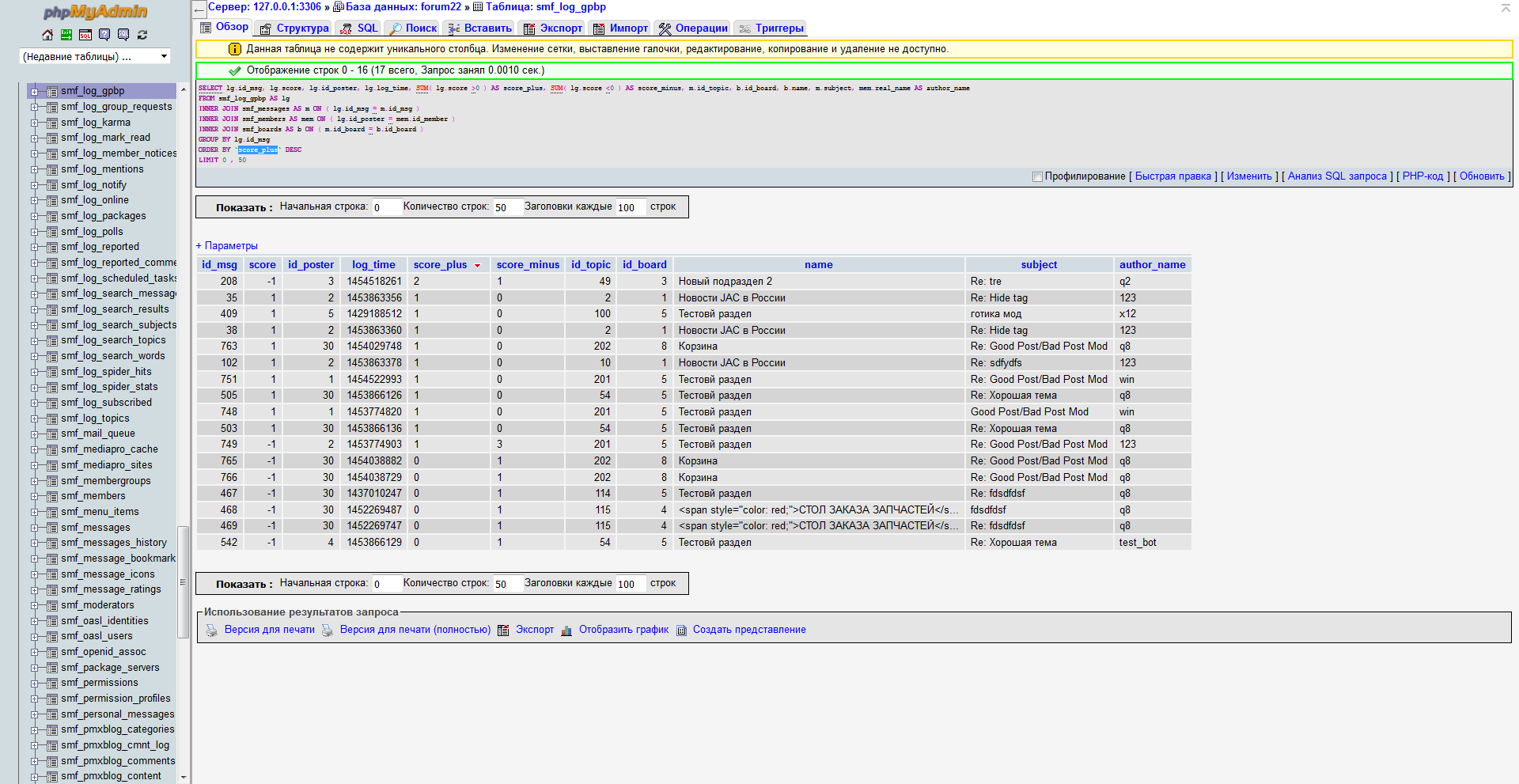The width and height of the screenshot is (1519, 784).
Task: Expand the smf_messages tree node
Action: tap(34, 528)
